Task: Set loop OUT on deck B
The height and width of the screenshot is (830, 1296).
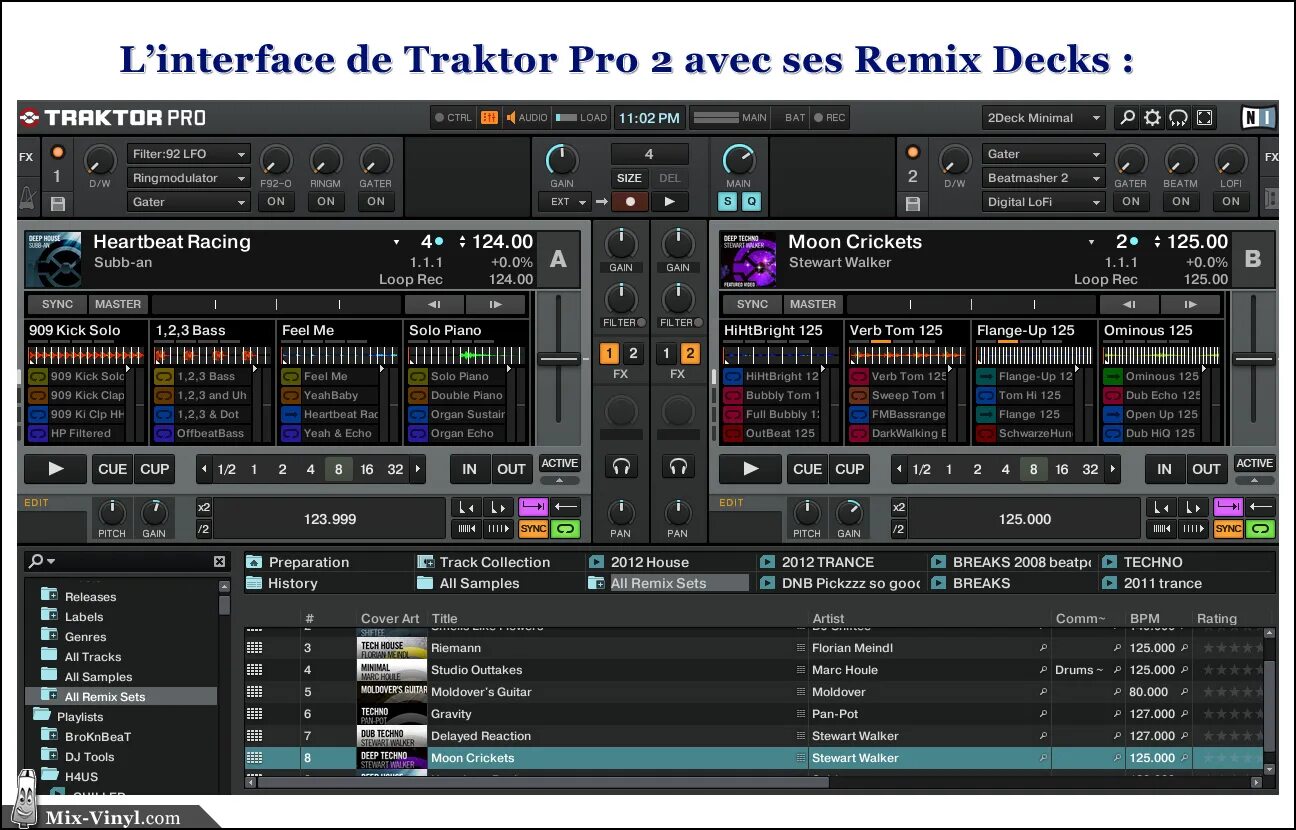Action: (x=1206, y=469)
